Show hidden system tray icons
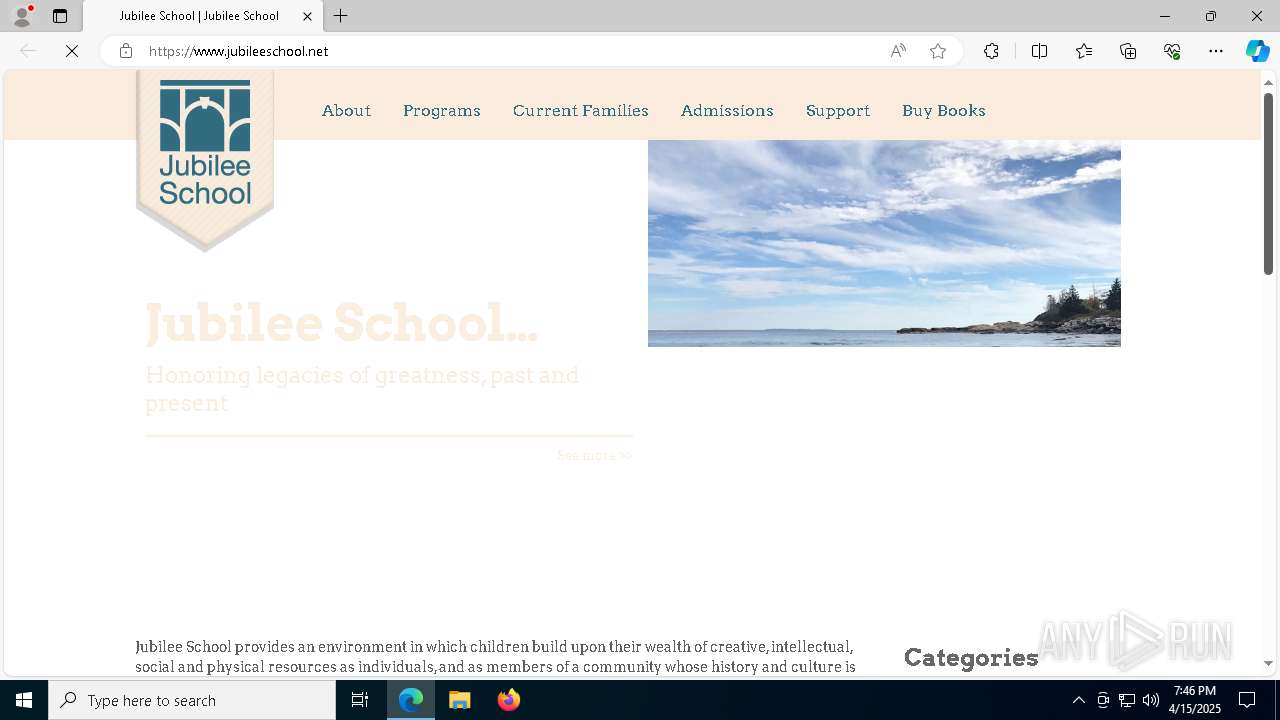Viewport: 1280px width, 720px height. coord(1078,700)
